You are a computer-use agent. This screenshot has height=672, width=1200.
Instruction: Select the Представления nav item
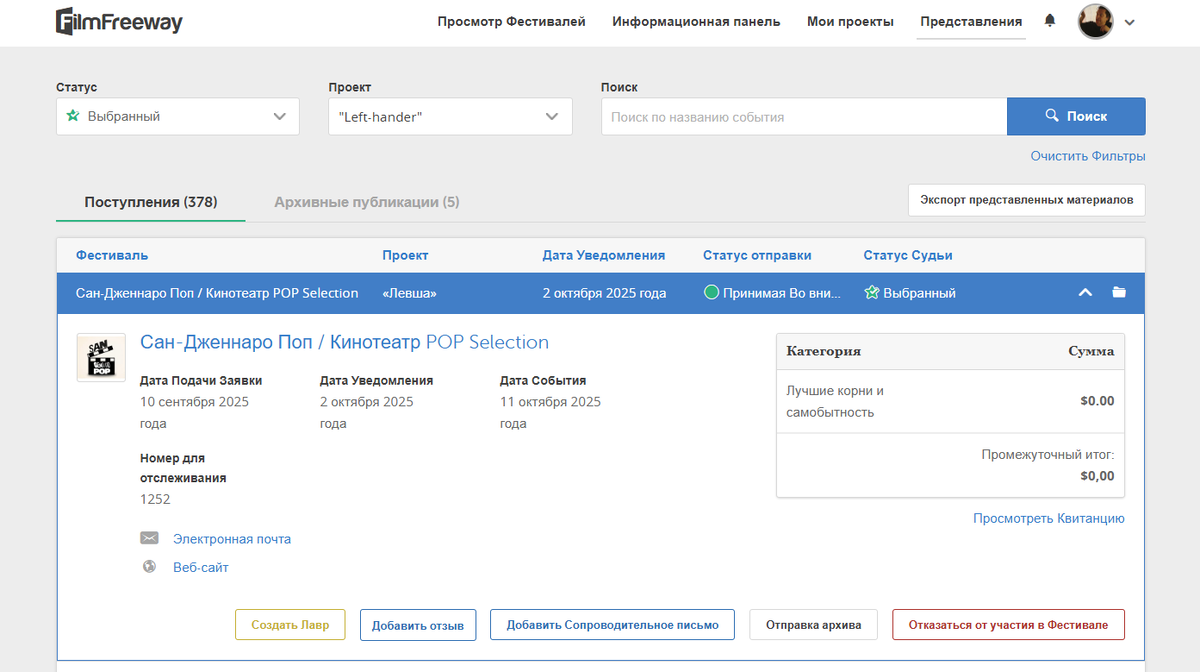(x=972, y=21)
